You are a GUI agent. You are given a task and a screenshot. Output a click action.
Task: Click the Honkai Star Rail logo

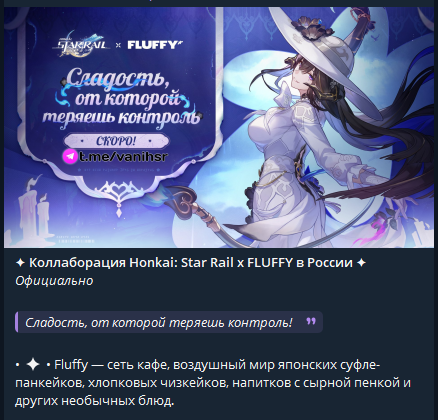pos(80,44)
